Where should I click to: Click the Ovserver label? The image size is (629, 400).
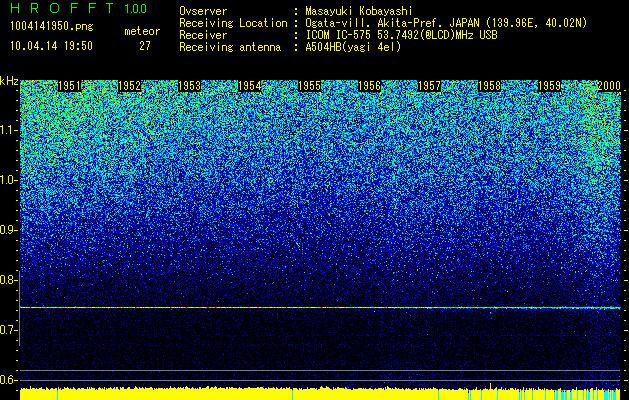pyautogui.click(x=203, y=11)
